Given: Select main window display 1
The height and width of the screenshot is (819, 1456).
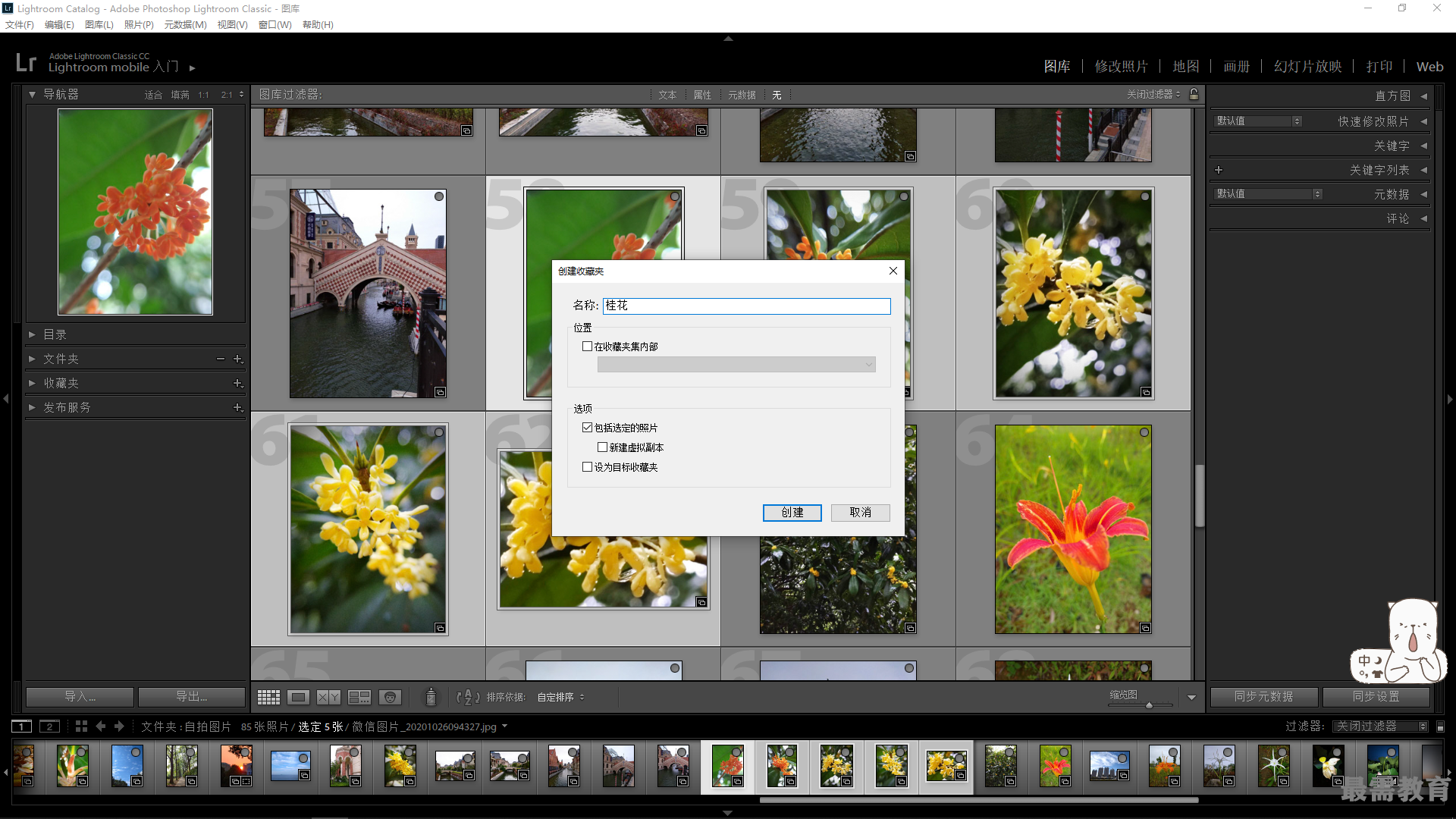Looking at the screenshot, I should [22, 726].
